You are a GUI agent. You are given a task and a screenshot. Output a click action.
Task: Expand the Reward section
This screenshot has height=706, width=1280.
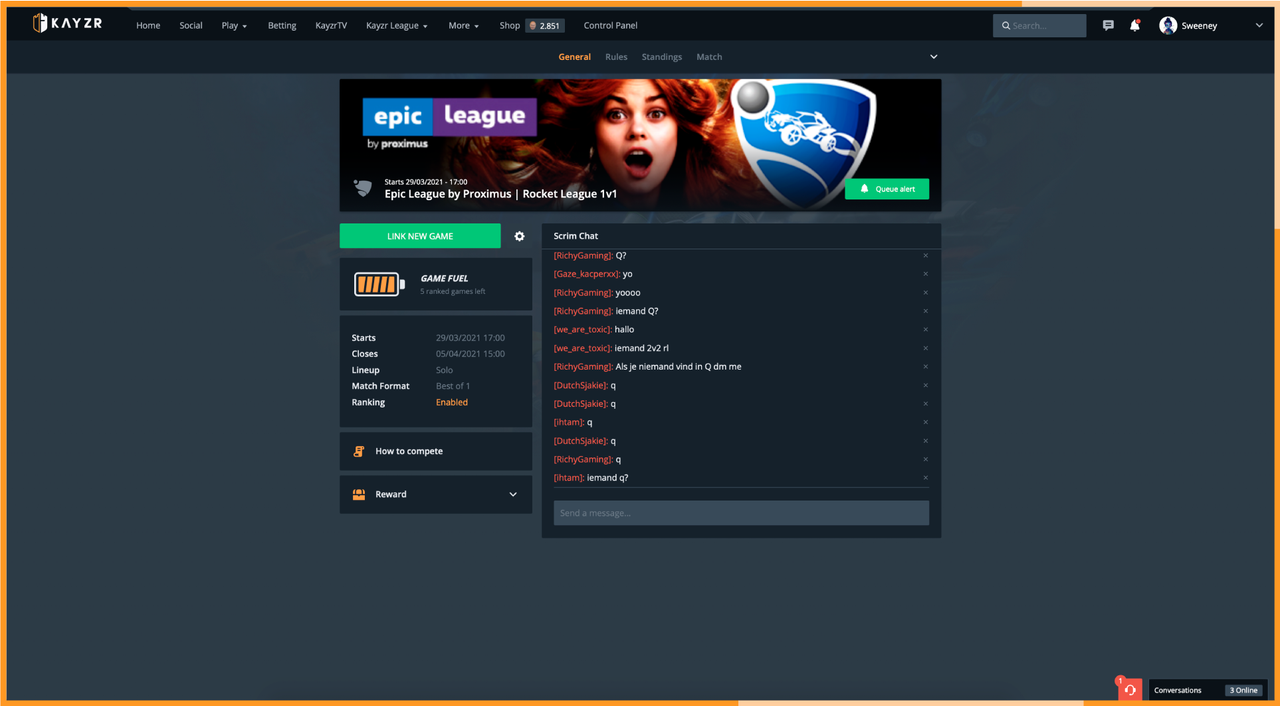click(513, 494)
